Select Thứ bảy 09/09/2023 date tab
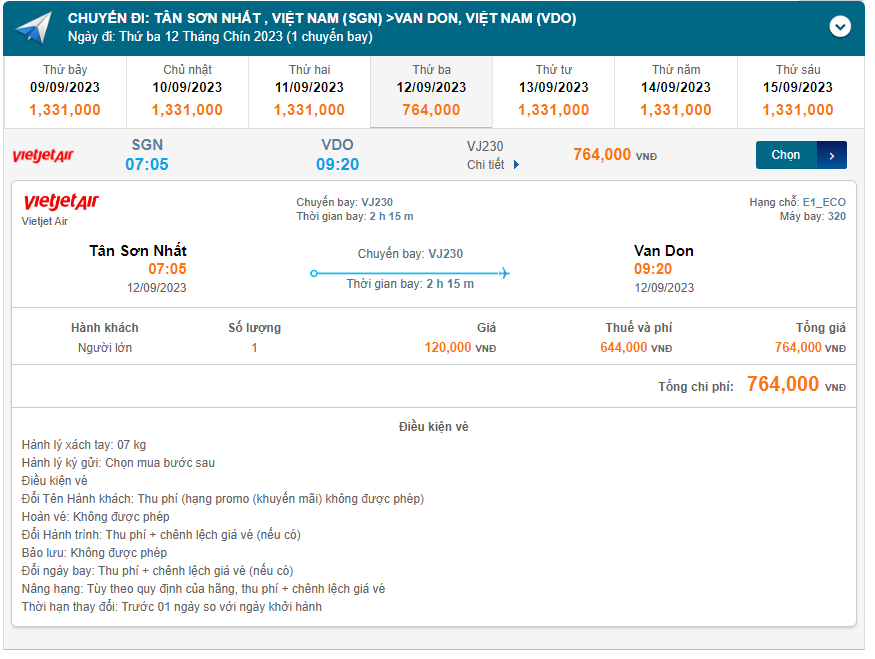Viewport: 875px width, 659px height. [65, 91]
